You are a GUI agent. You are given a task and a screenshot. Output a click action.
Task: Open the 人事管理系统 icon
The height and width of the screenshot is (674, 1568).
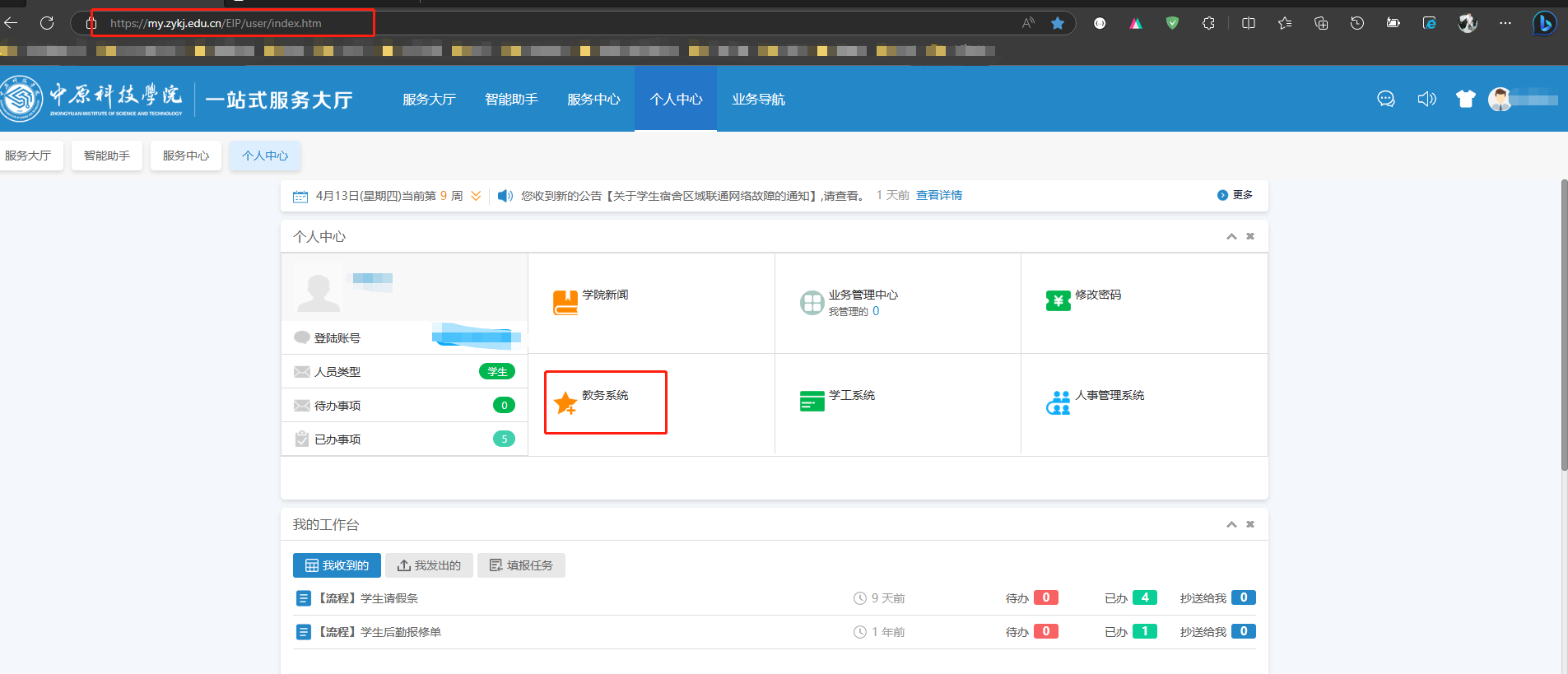[1058, 402]
